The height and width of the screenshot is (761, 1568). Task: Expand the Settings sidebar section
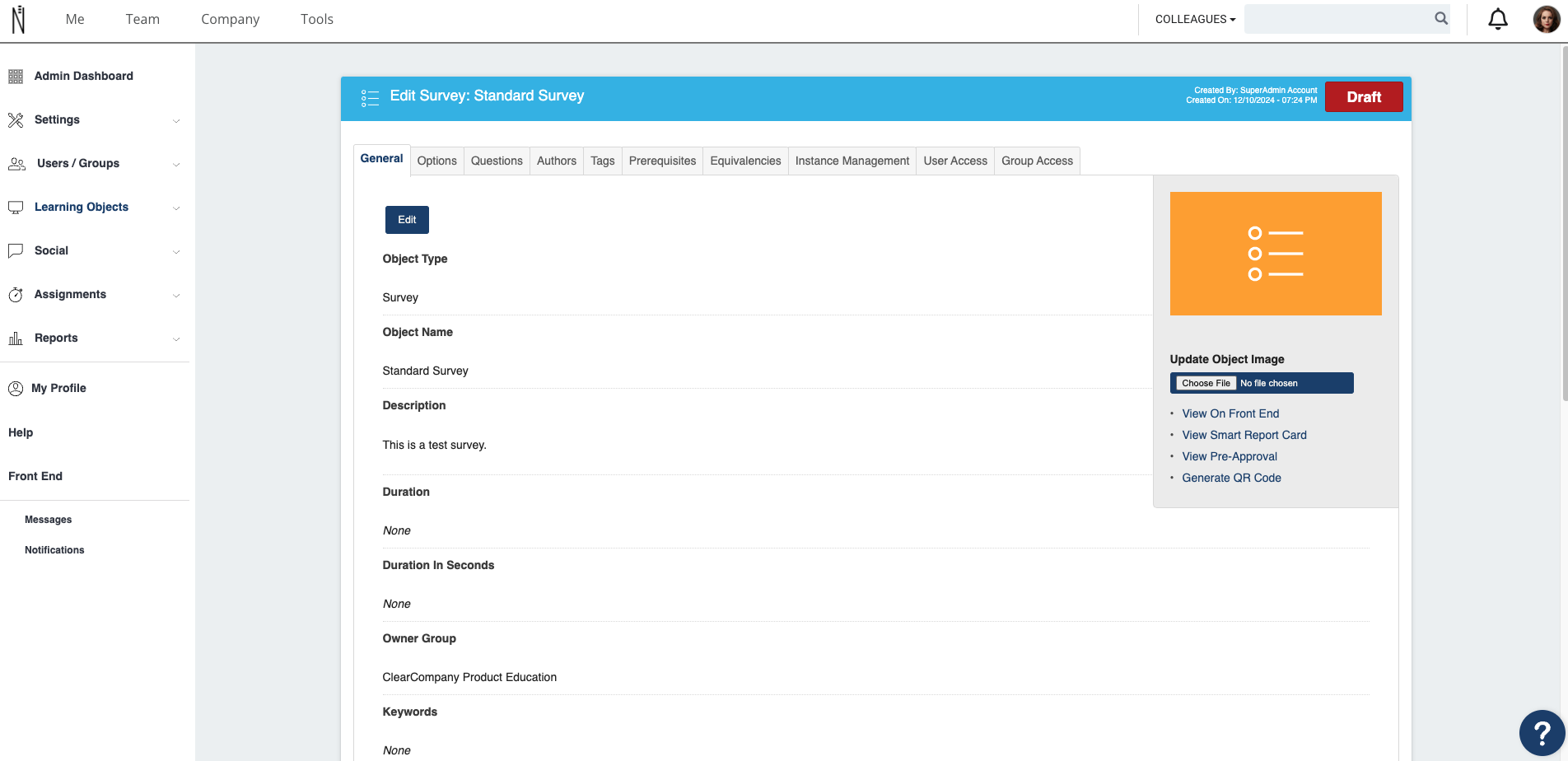click(x=176, y=121)
